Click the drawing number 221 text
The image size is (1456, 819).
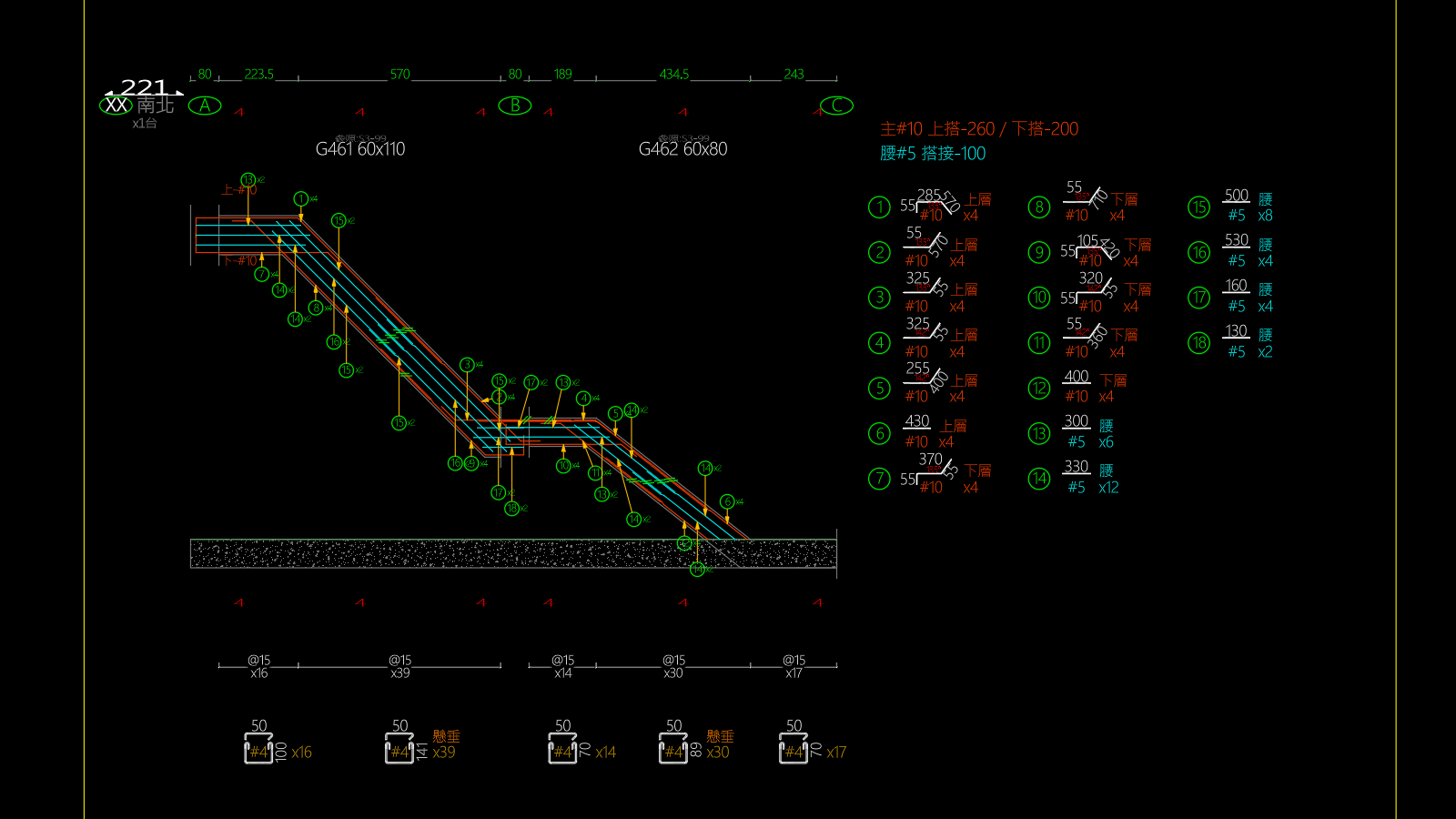(x=144, y=87)
